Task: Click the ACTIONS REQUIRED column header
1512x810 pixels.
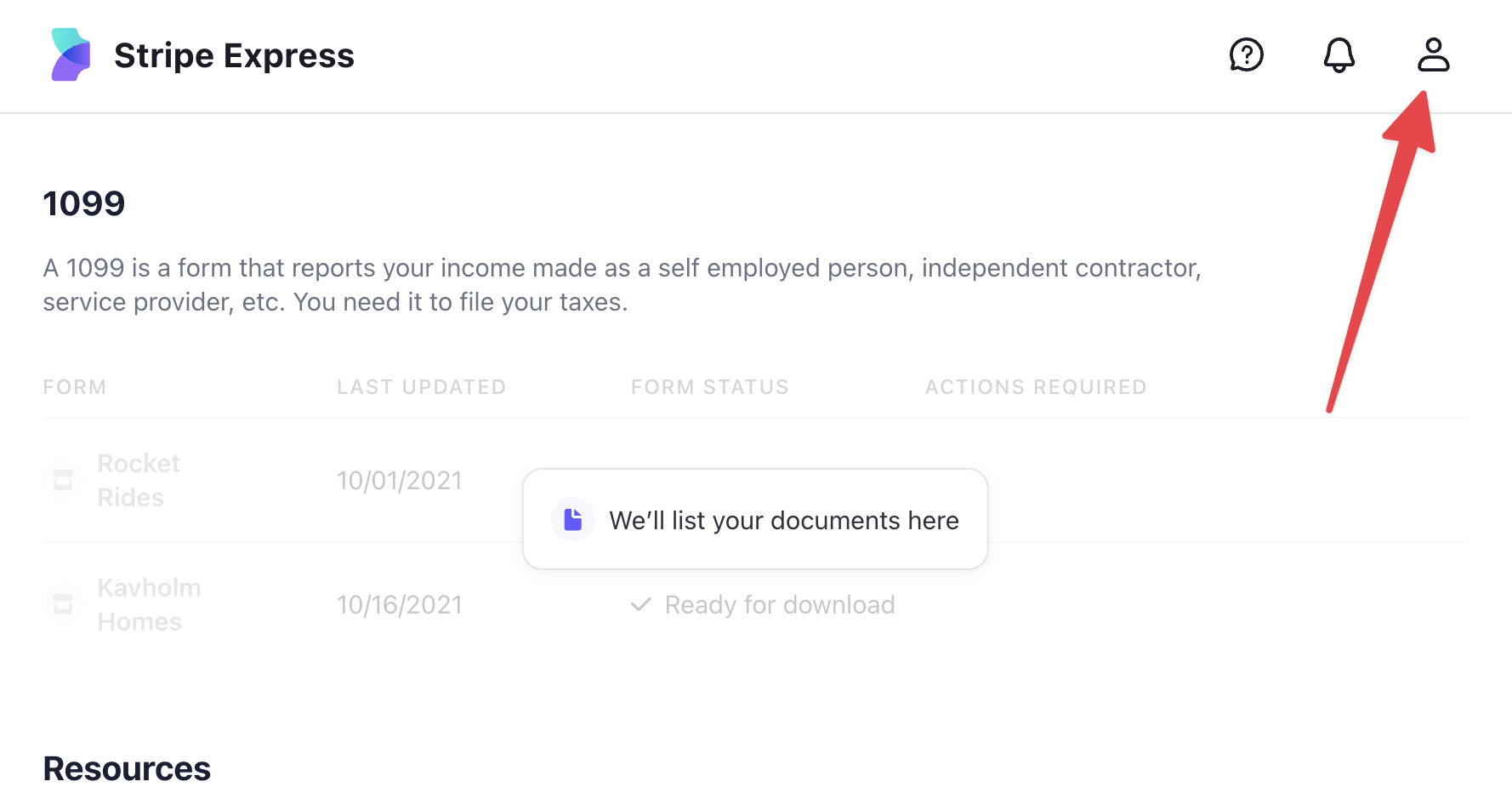Action: pyautogui.click(x=1035, y=386)
